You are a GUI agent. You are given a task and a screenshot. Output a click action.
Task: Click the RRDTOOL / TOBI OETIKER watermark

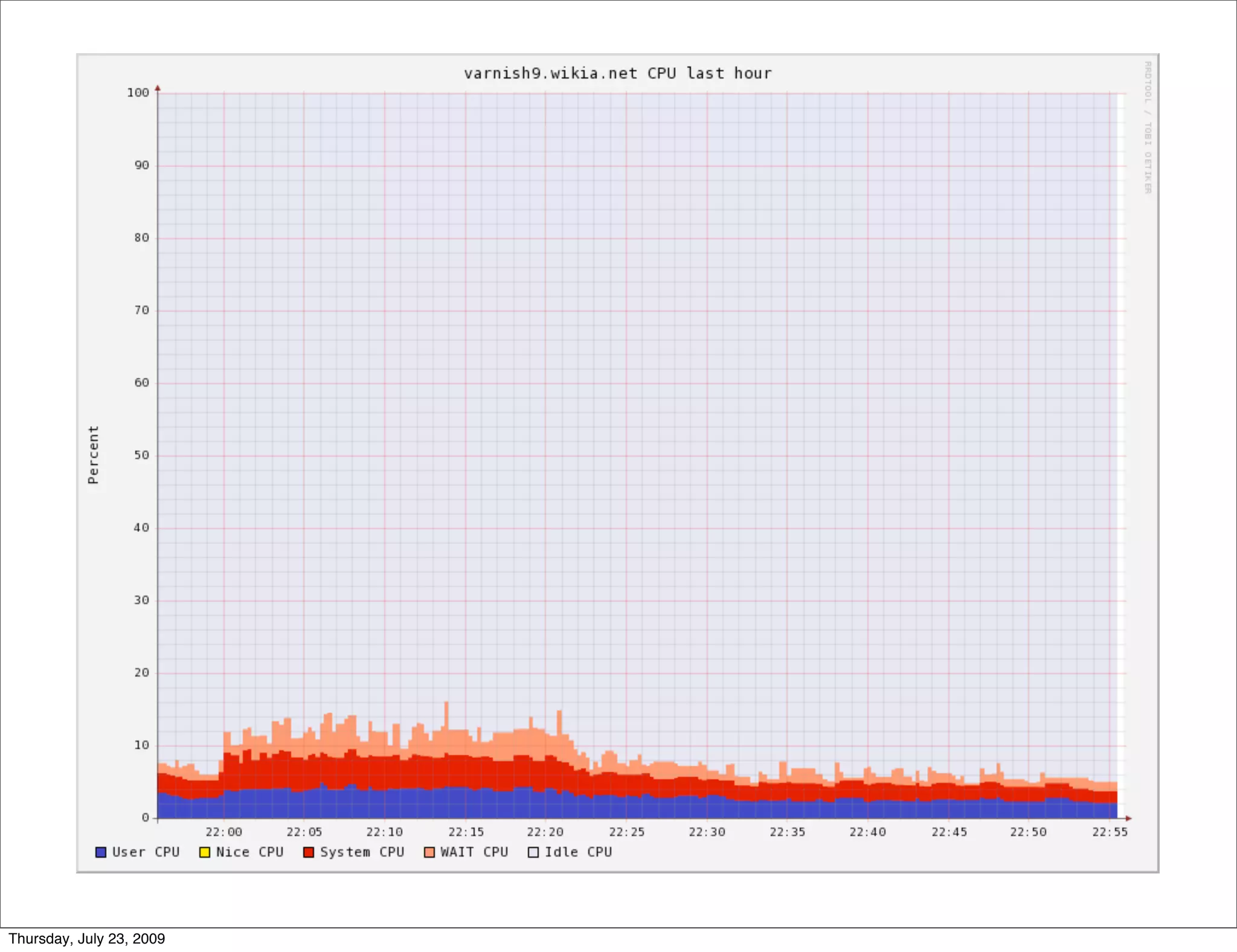click(x=1148, y=127)
